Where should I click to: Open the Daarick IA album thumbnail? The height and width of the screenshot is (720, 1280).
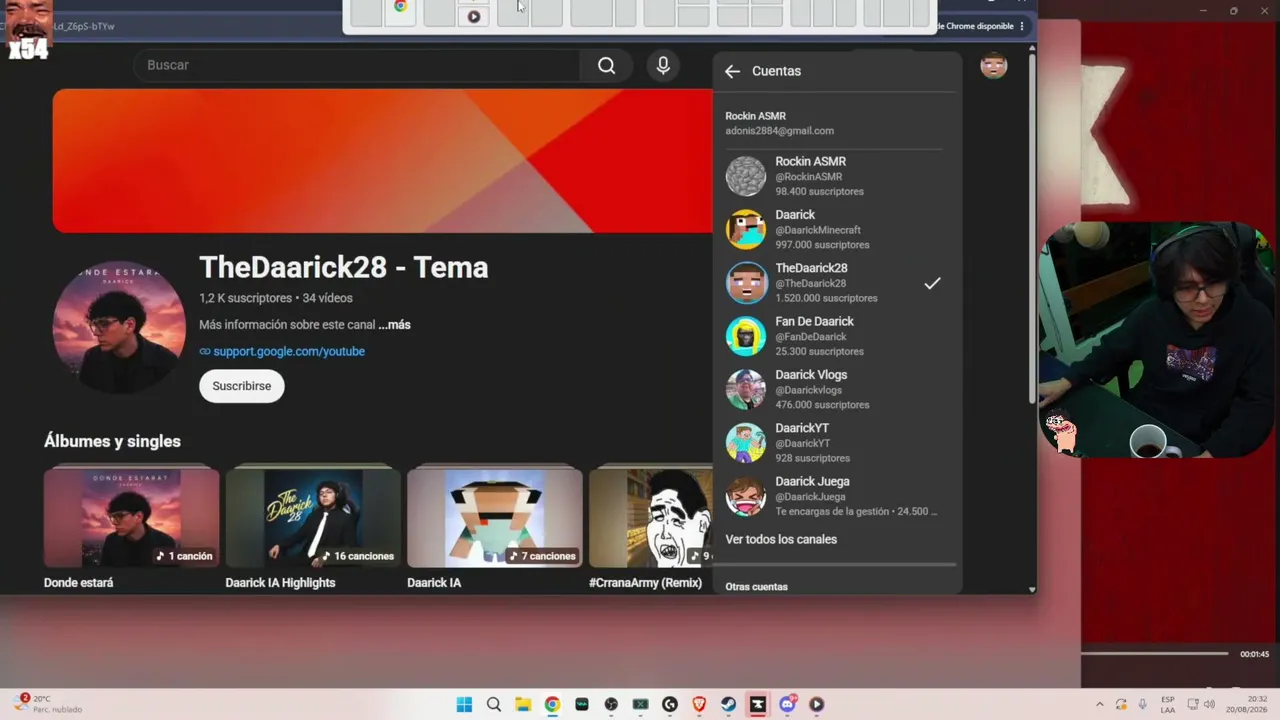point(495,517)
